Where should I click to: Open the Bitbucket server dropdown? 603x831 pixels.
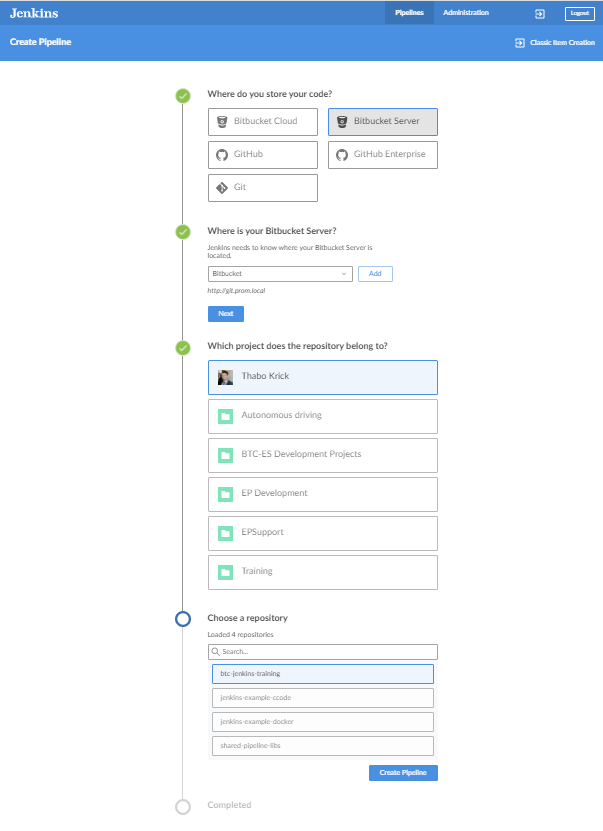pyautogui.click(x=280, y=274)
